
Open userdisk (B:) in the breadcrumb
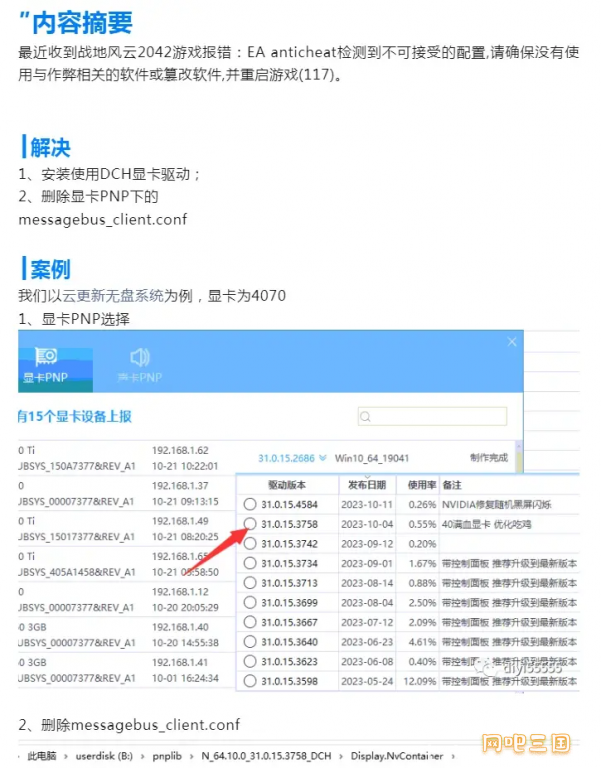pyautogui.click(x=104, y=756)
